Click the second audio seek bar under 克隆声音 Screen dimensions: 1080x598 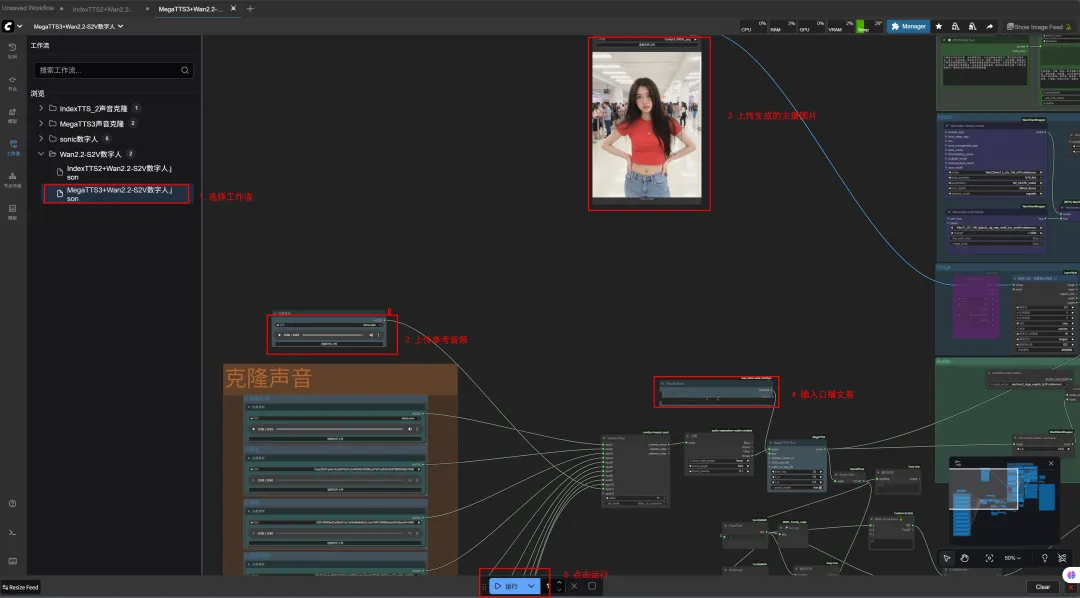point(340,480)
